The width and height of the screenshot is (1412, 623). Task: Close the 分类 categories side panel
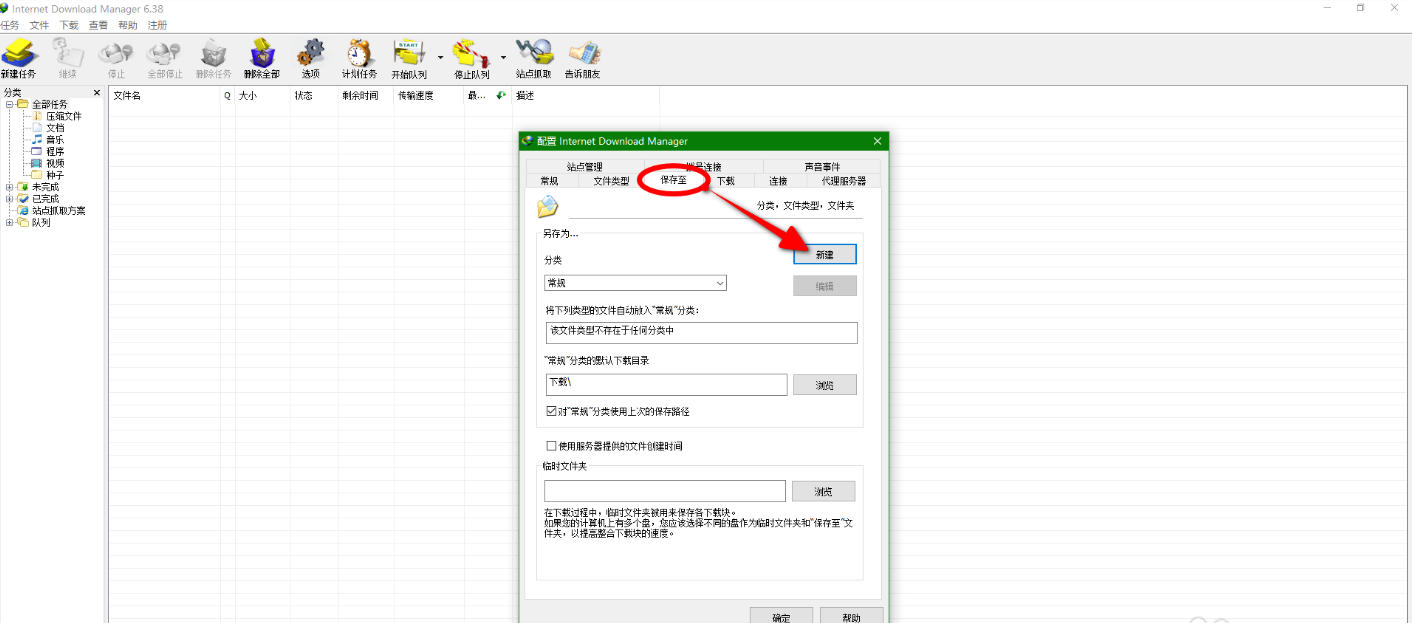click(x=97, y=93)
